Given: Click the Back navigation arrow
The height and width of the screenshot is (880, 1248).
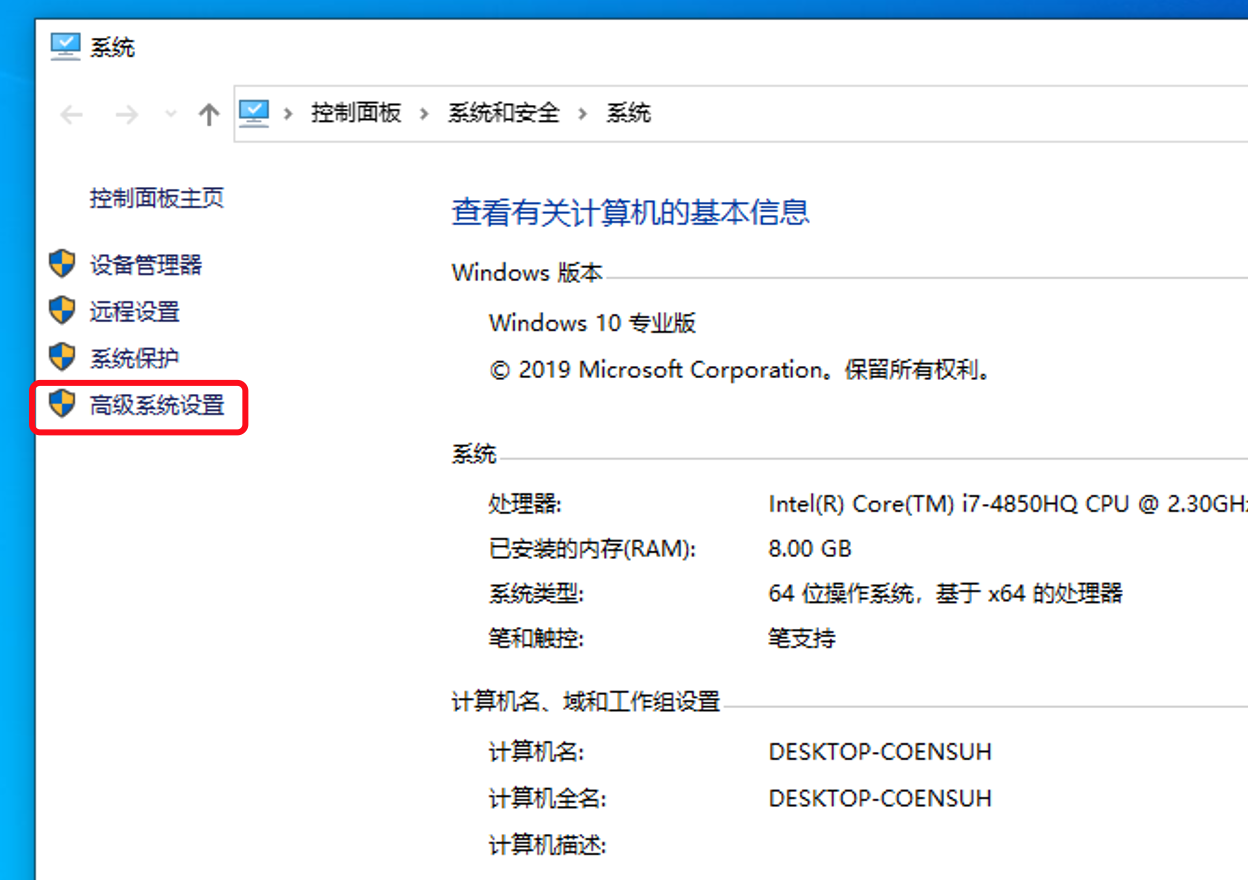Looking at the screenshot, I should 72,114.
